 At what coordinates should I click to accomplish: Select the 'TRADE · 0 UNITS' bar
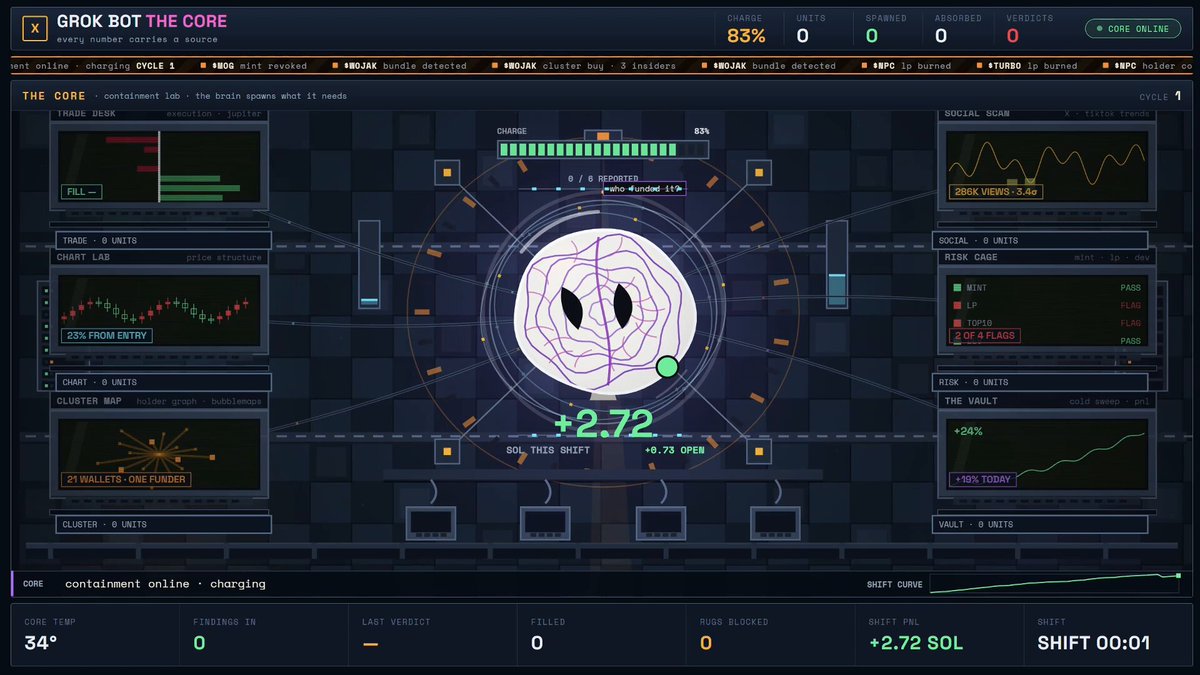[x=163, y=240]
